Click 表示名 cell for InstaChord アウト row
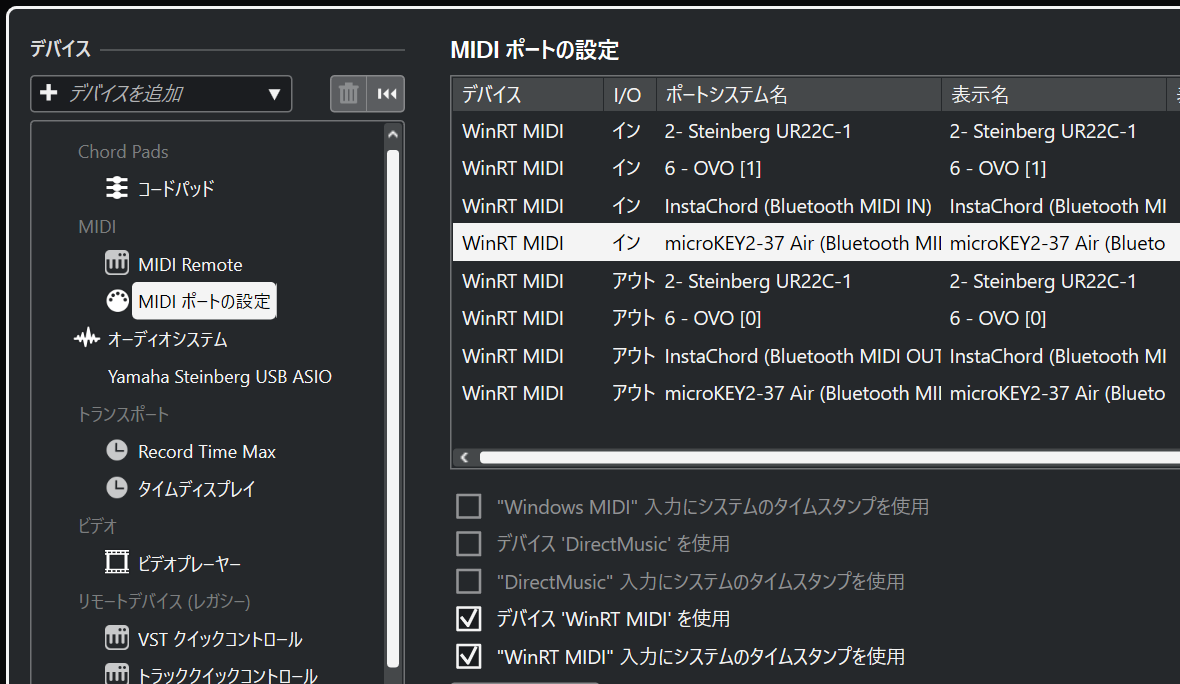This screenshot has height=684, width=1180. (x=1058, y=355)
